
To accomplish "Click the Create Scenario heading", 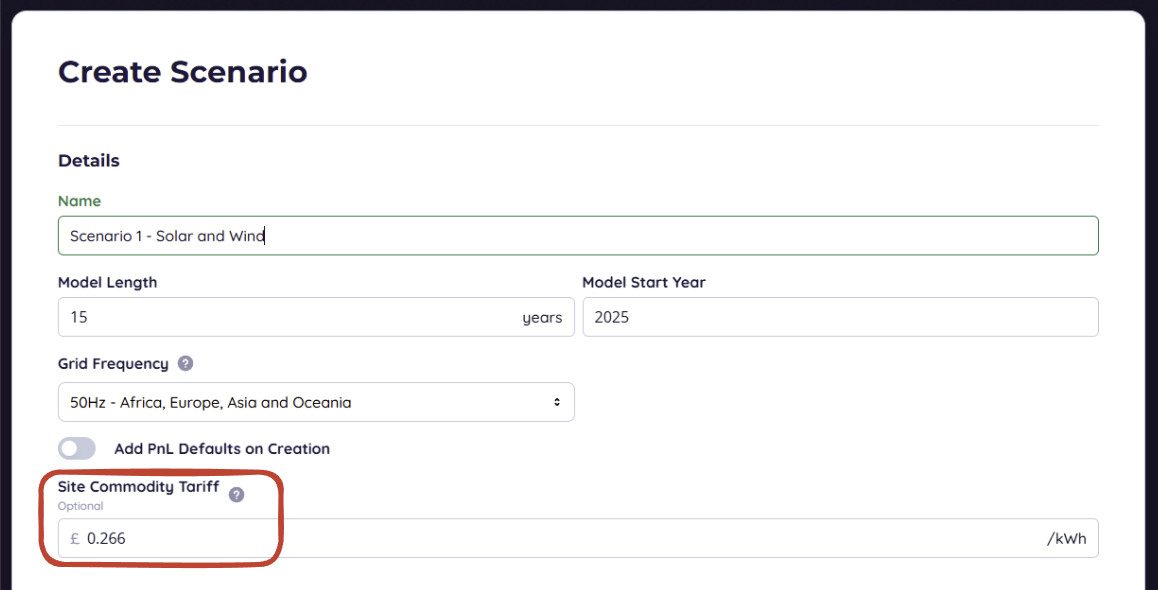I will [x=182, y=72].
